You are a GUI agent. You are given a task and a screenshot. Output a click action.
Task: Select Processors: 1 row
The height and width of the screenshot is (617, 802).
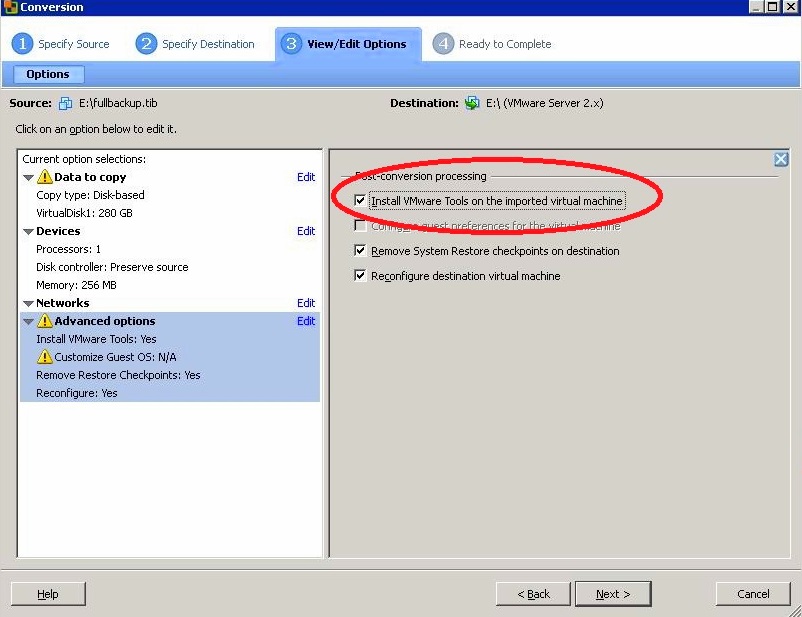(x=69, y=249)
